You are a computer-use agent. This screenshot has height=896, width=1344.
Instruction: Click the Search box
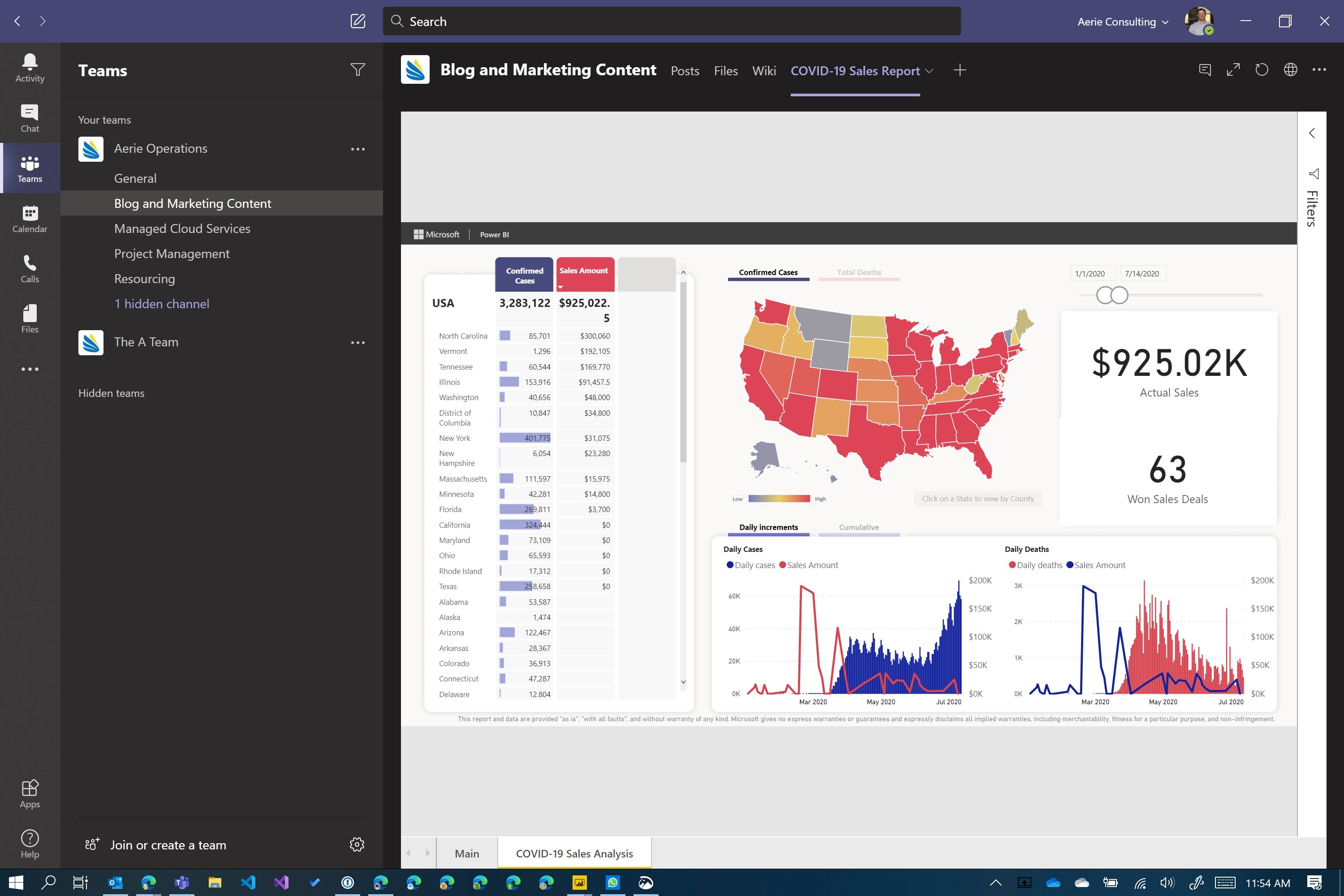[672, 21]
